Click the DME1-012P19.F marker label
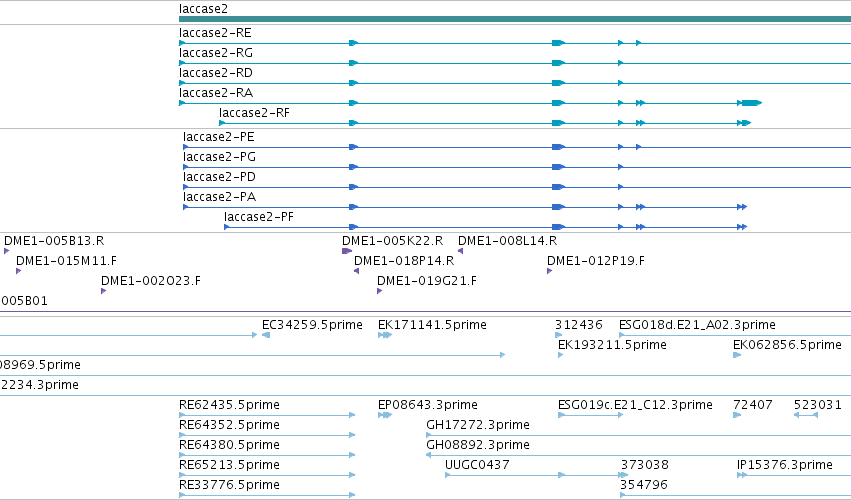 pos(596,261)
